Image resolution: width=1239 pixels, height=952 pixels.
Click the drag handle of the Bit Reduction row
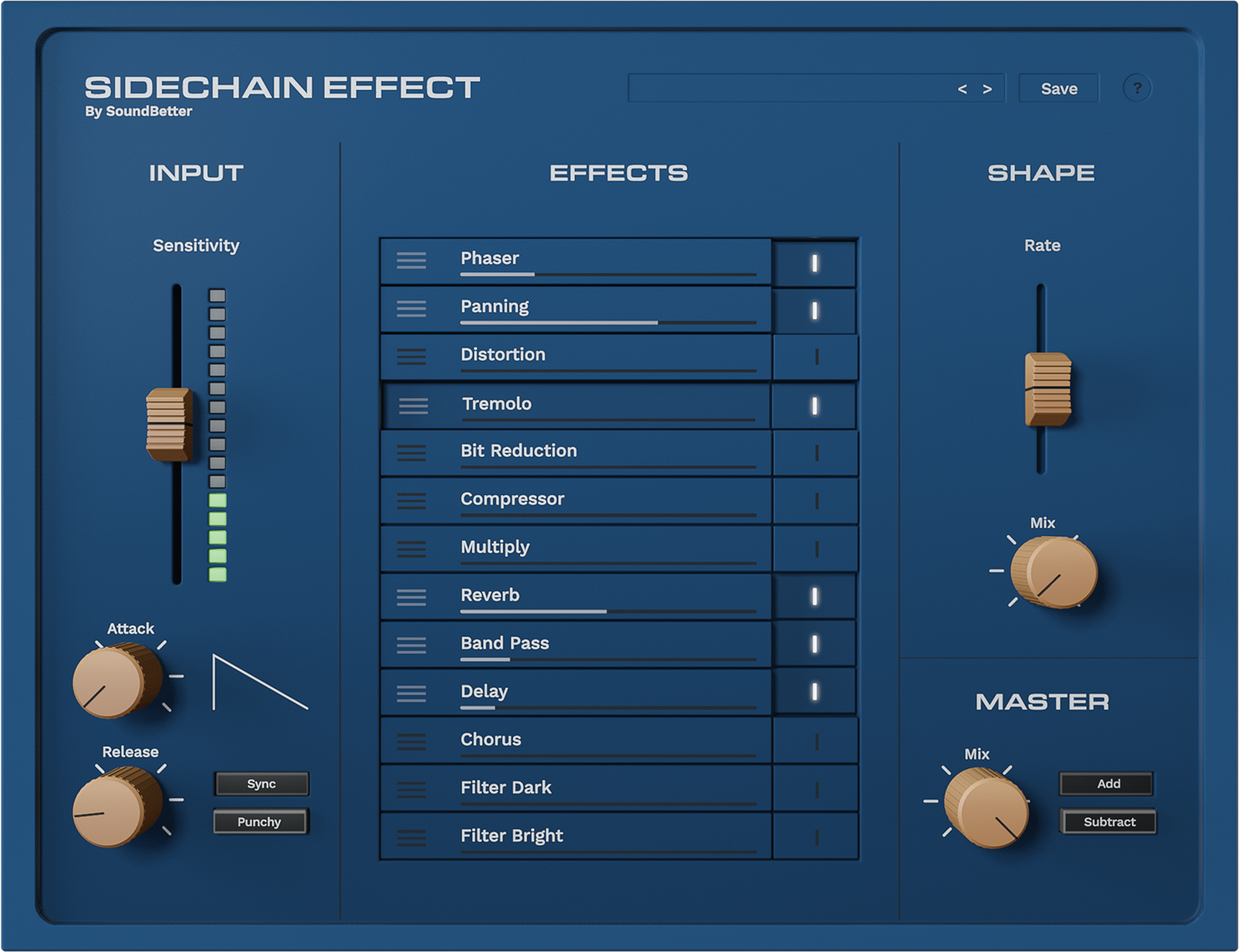coord(411,454)
